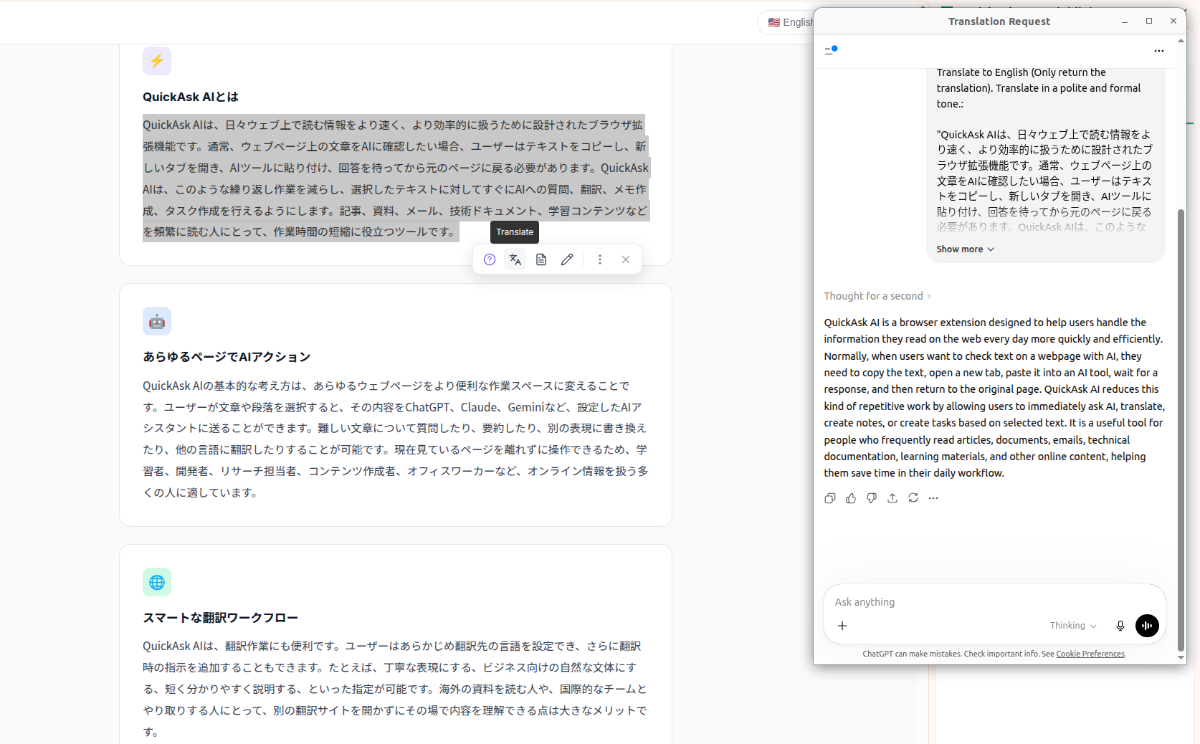Click the robot icon on the second card

coord(157,321)
